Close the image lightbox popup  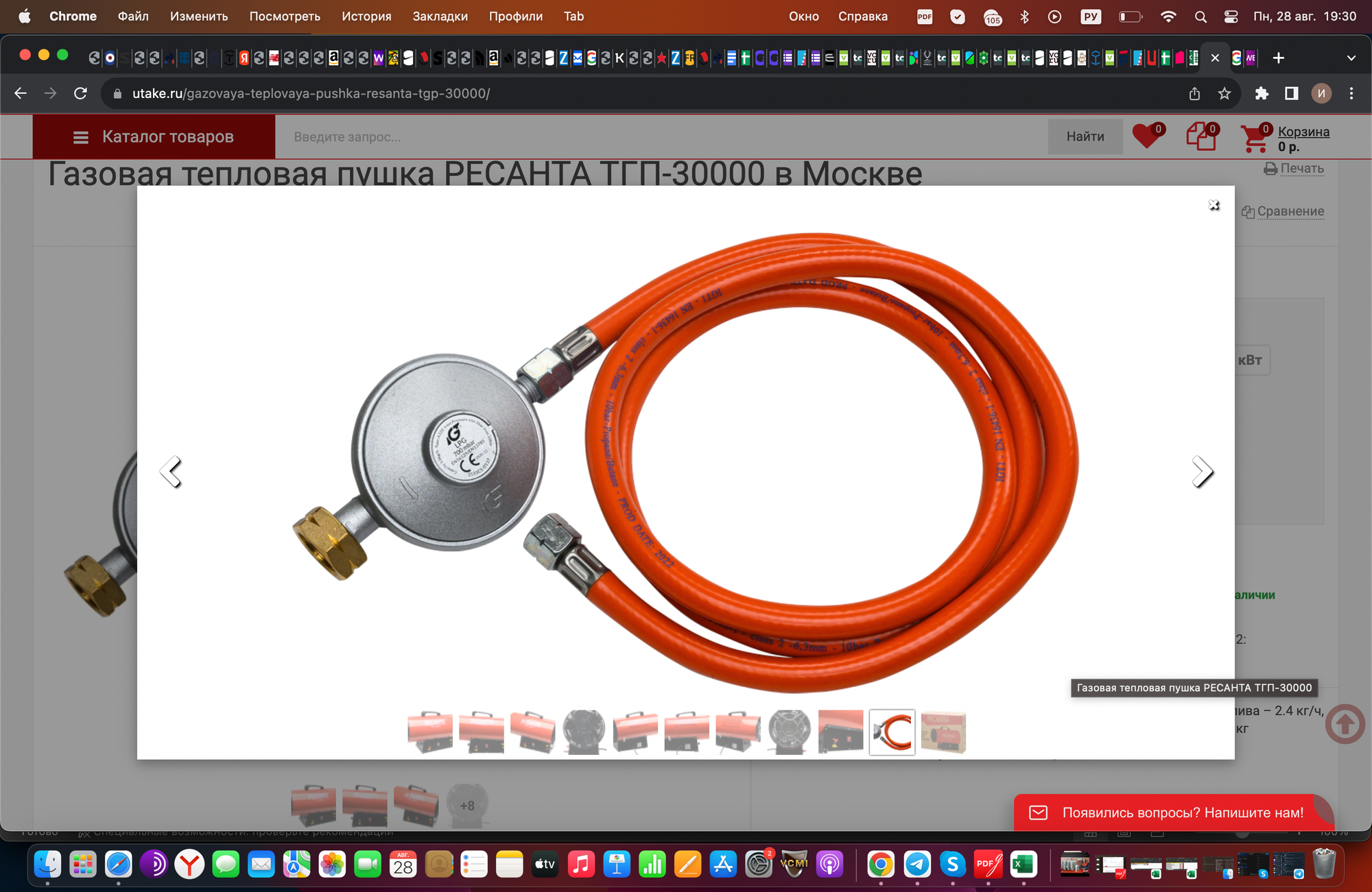pyautogui.click(x=1214, y=205)
